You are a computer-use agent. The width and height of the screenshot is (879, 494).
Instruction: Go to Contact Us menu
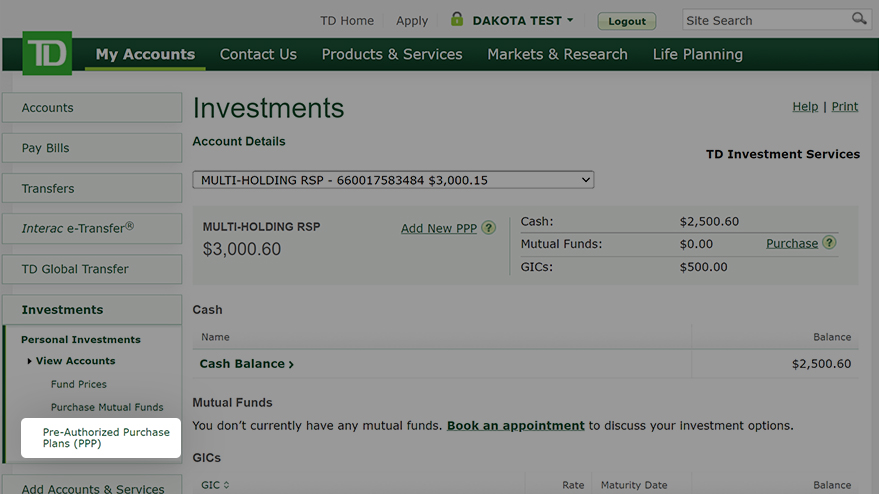[x=258, y=54]
